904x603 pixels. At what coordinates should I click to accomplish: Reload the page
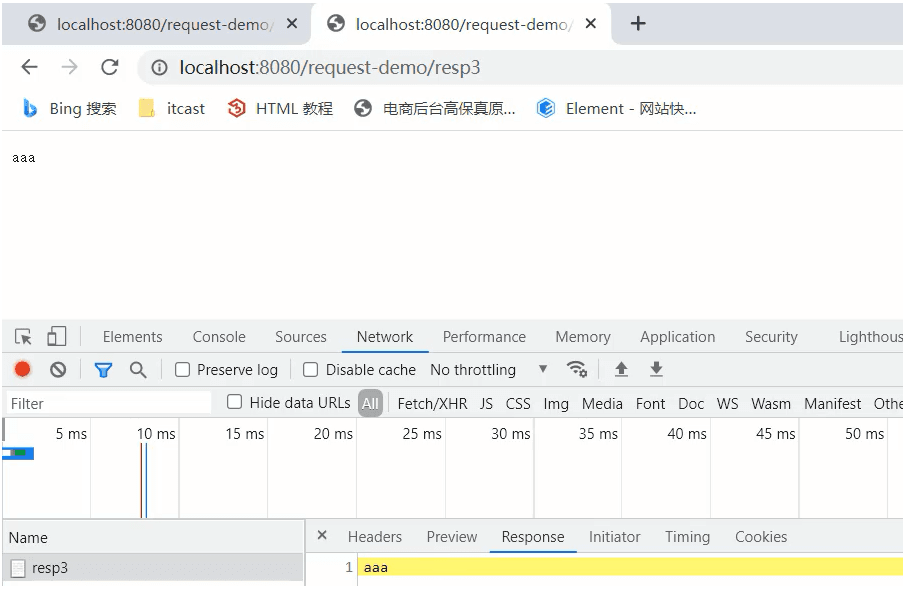tap(110, 68)
